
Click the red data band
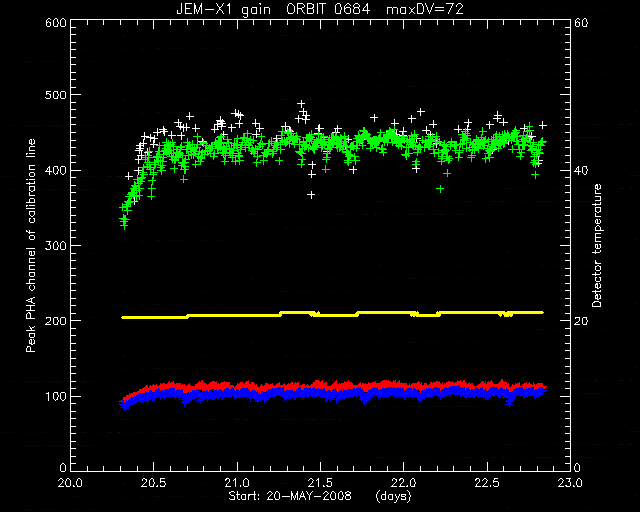[x=333, y=385]
